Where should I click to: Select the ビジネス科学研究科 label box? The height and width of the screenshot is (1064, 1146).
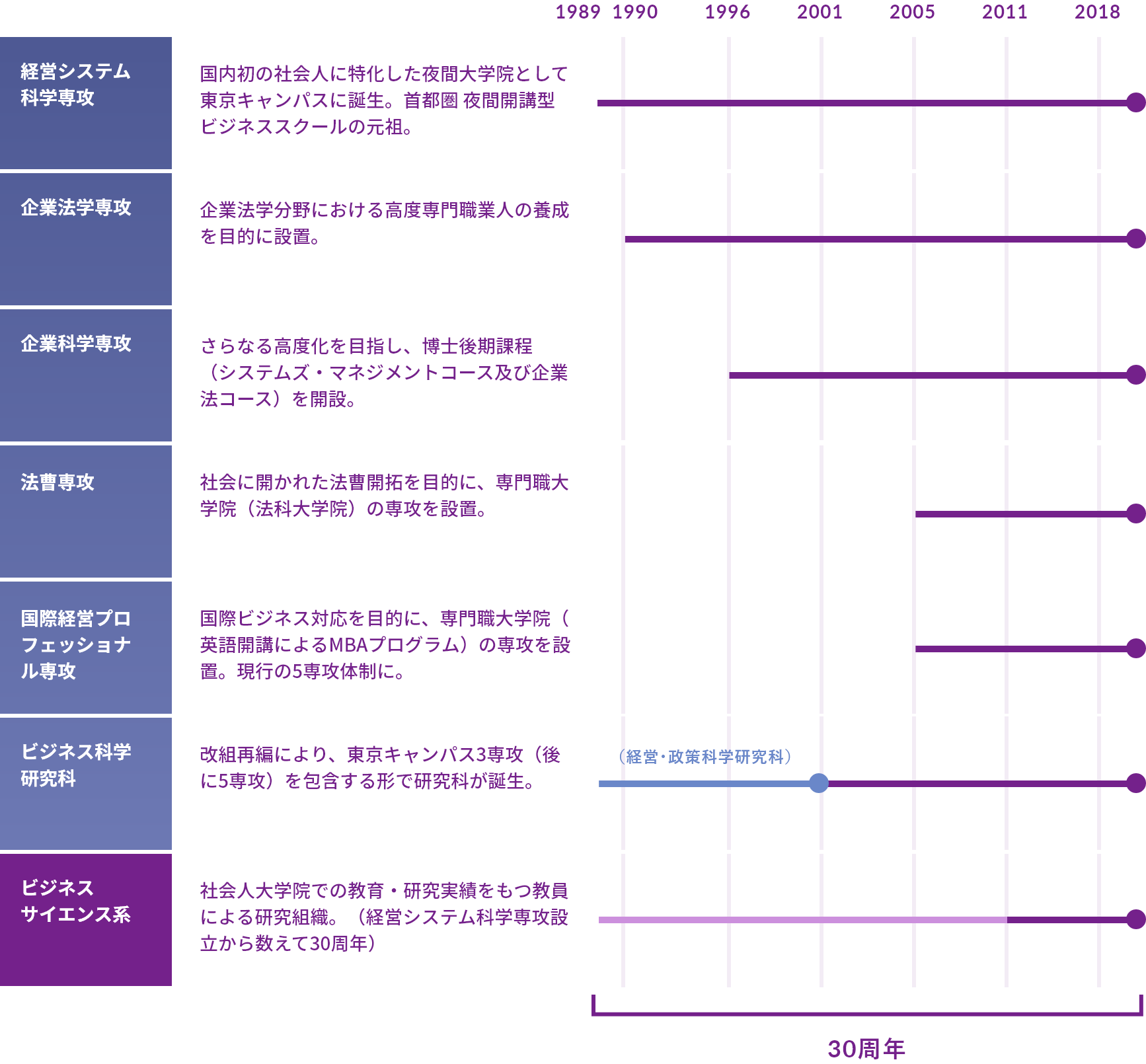(x=86, y=784)
